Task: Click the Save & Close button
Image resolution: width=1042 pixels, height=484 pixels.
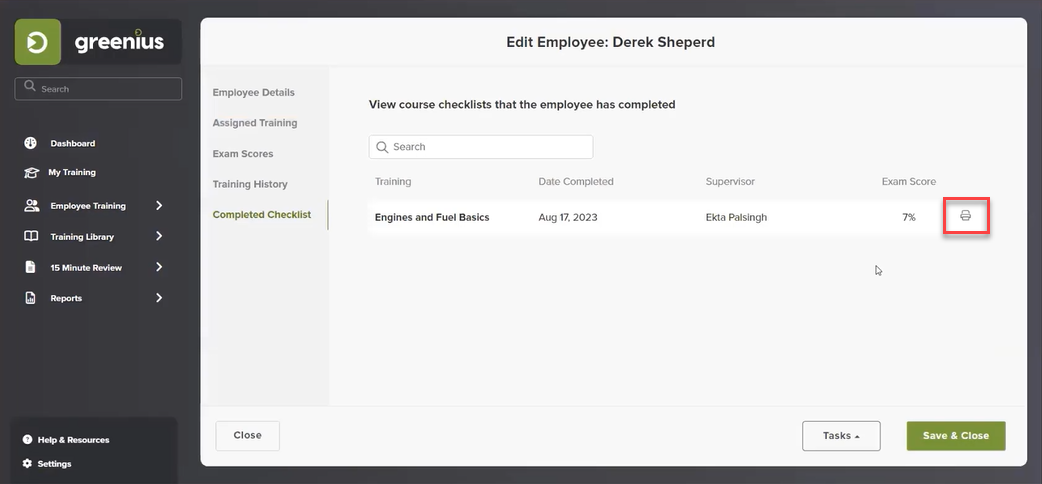Action: point(956,435)
